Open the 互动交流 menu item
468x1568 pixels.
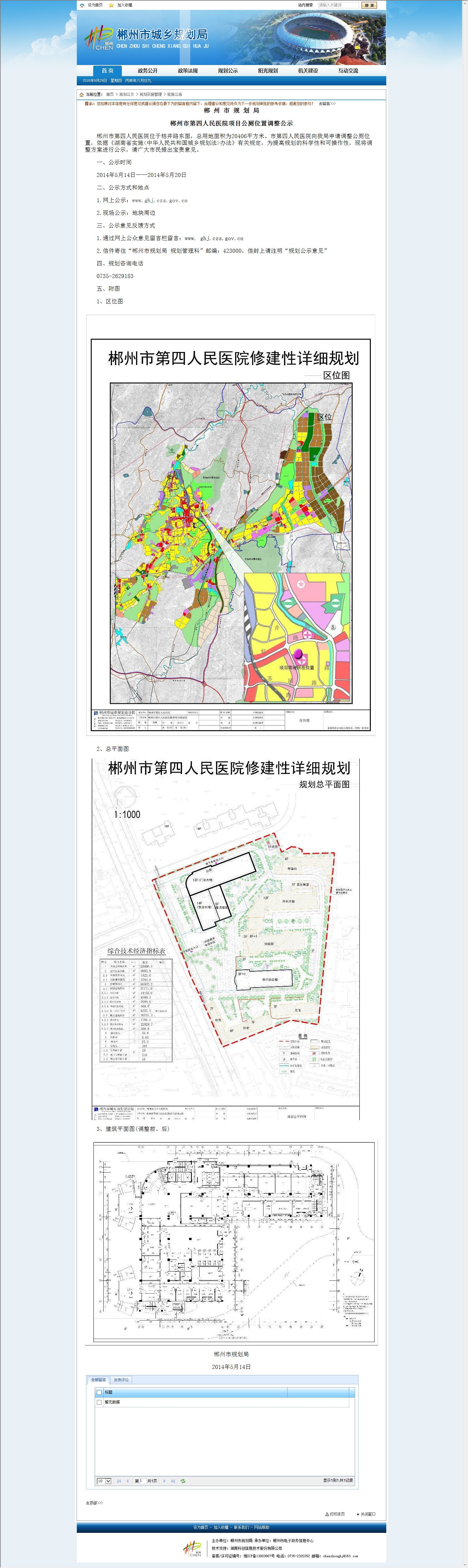(x=348, y=71)
